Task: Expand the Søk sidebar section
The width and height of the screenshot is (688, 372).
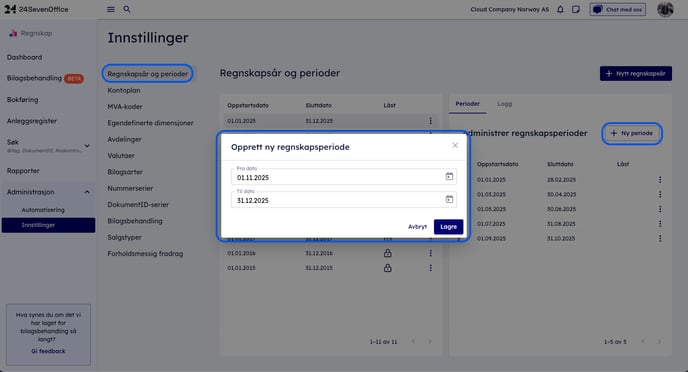Action: coord(87,146)
